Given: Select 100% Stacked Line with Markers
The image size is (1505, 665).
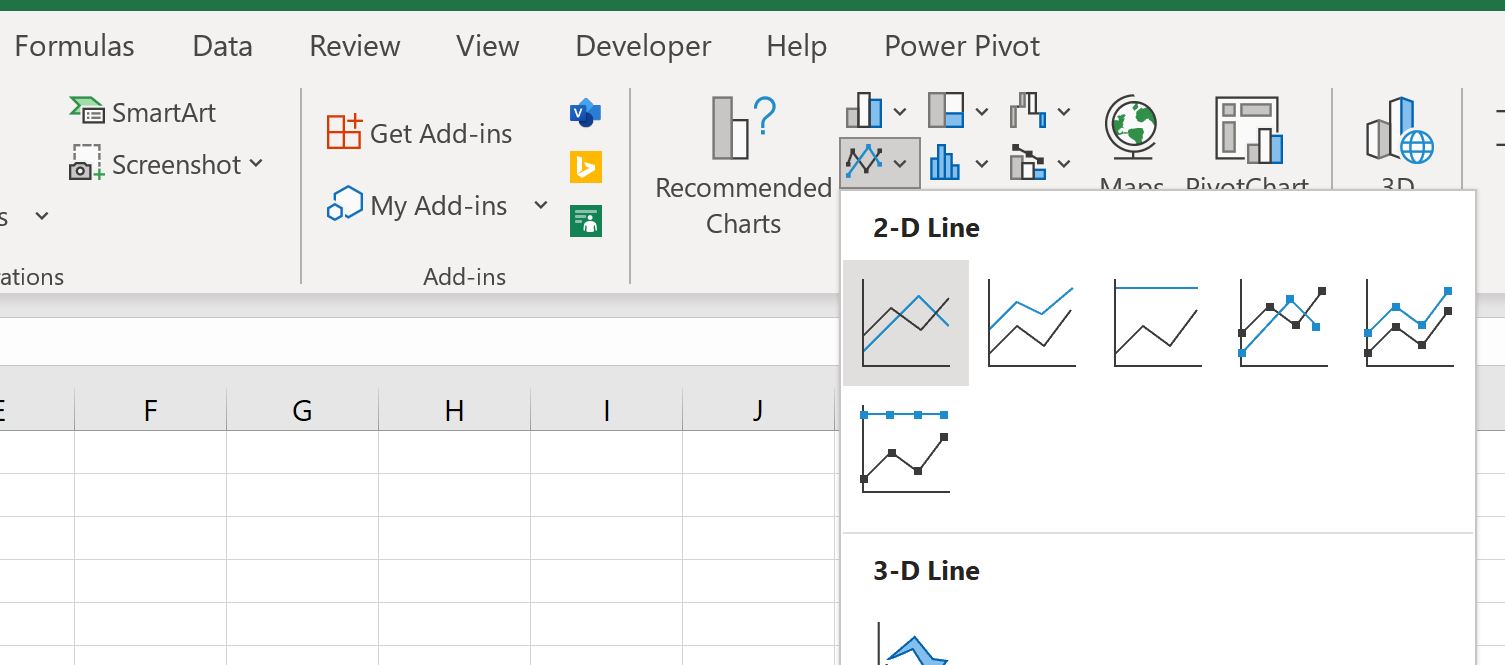Looking at the screenshot, I should 905,450.
